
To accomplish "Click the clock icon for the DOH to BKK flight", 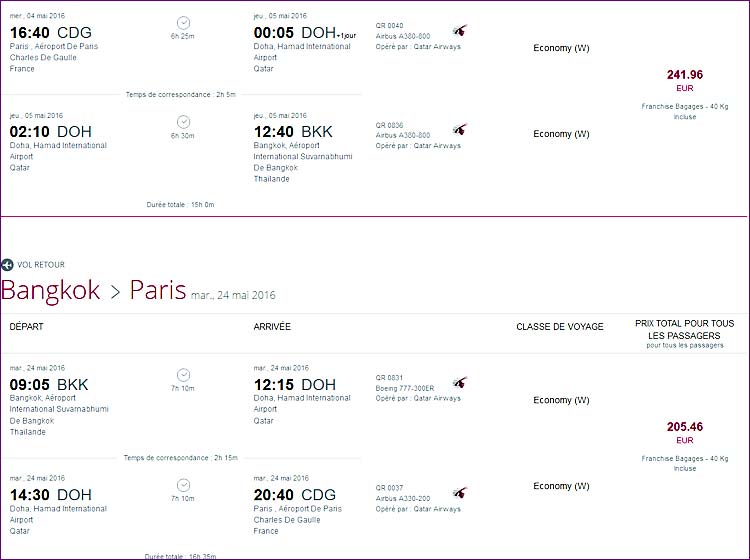I will tap(183, 122).
